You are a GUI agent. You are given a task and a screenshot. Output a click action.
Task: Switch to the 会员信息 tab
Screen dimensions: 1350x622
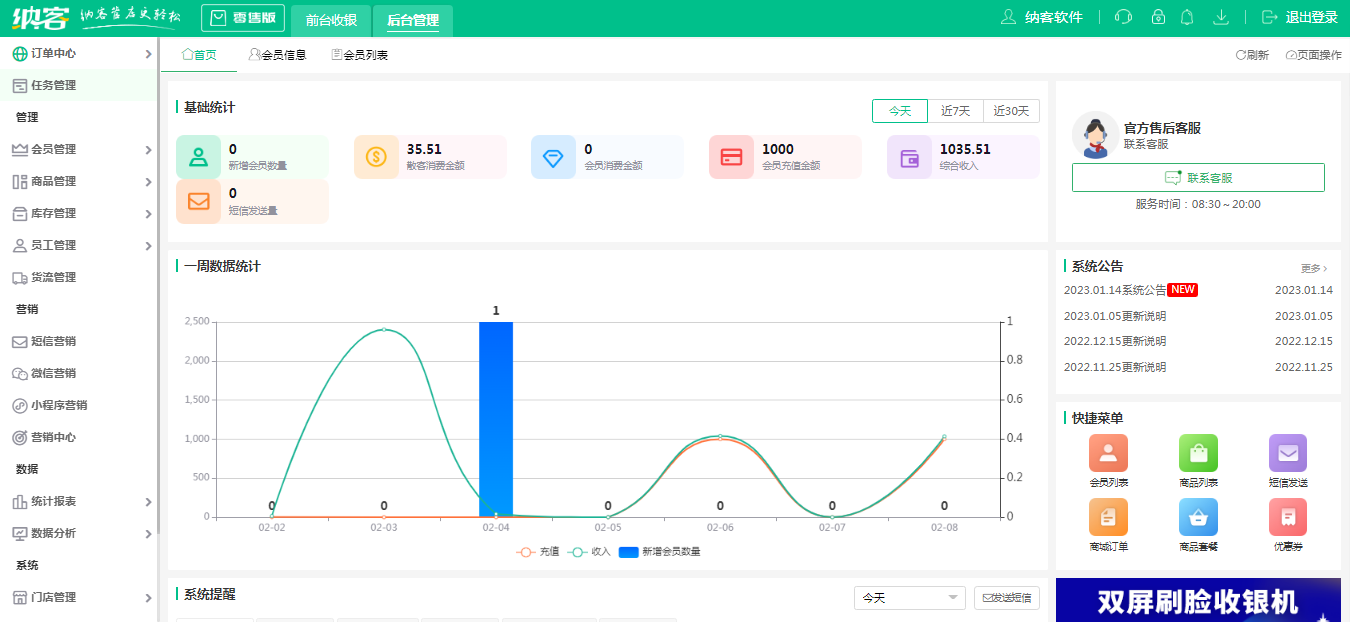click(277, 55)
